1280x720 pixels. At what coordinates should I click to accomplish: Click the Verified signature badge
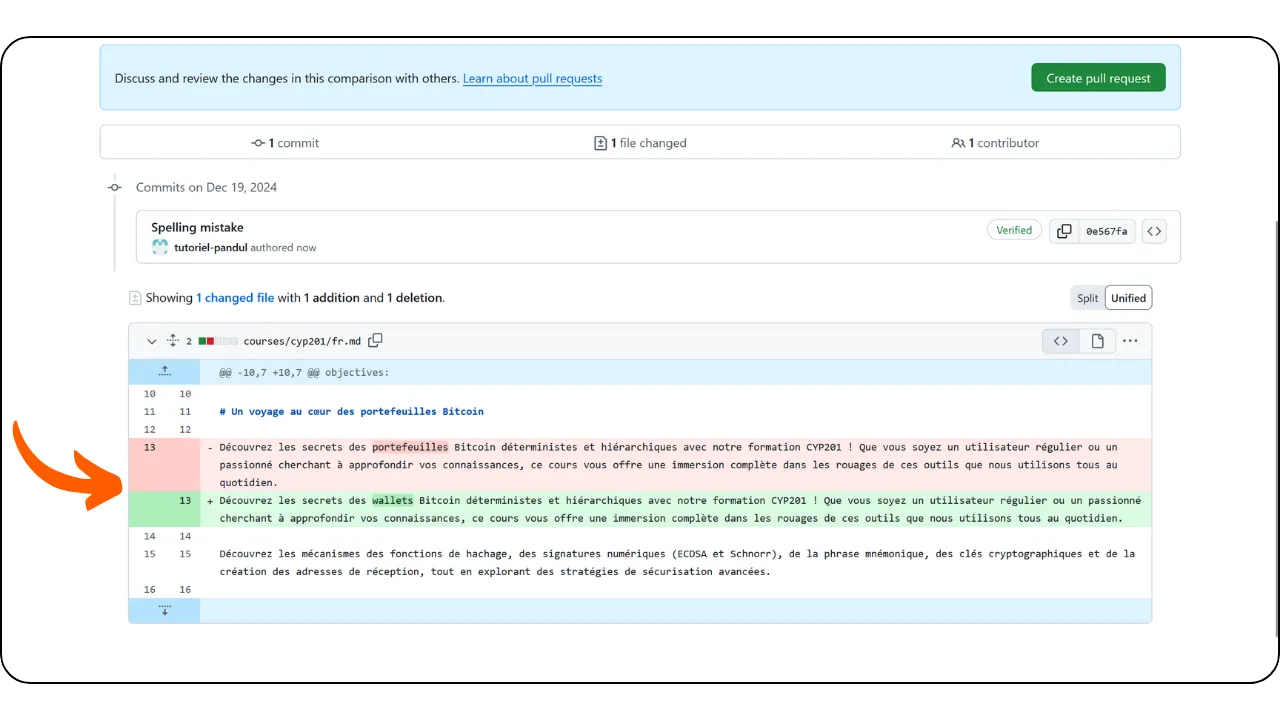(x=1013, y=230)
